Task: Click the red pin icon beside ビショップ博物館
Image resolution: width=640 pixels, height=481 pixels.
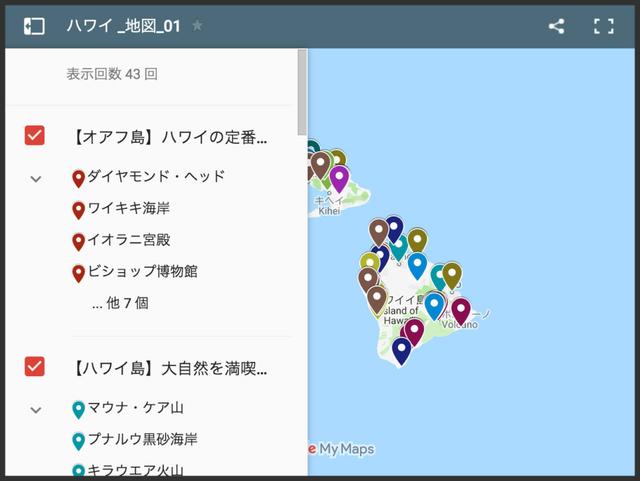Action: pos(78,274)
